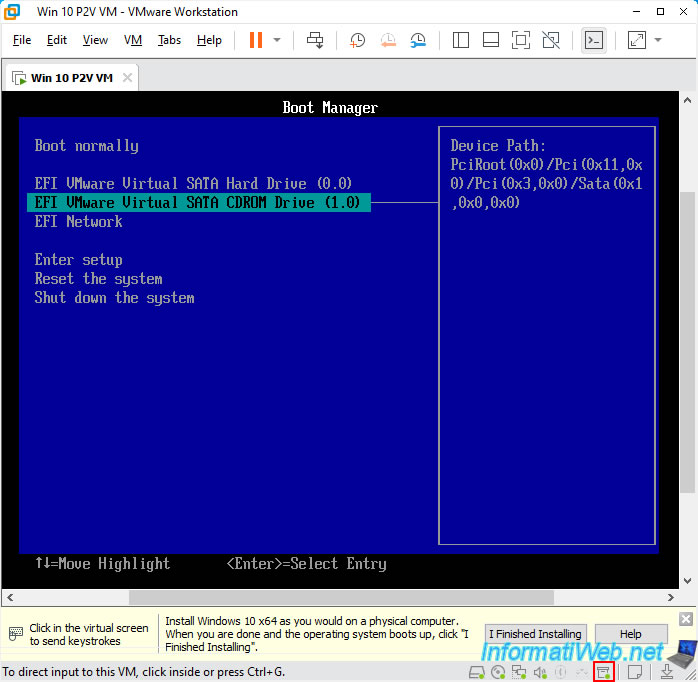Open the snapshot manager icon

click(x=418, y=40)
